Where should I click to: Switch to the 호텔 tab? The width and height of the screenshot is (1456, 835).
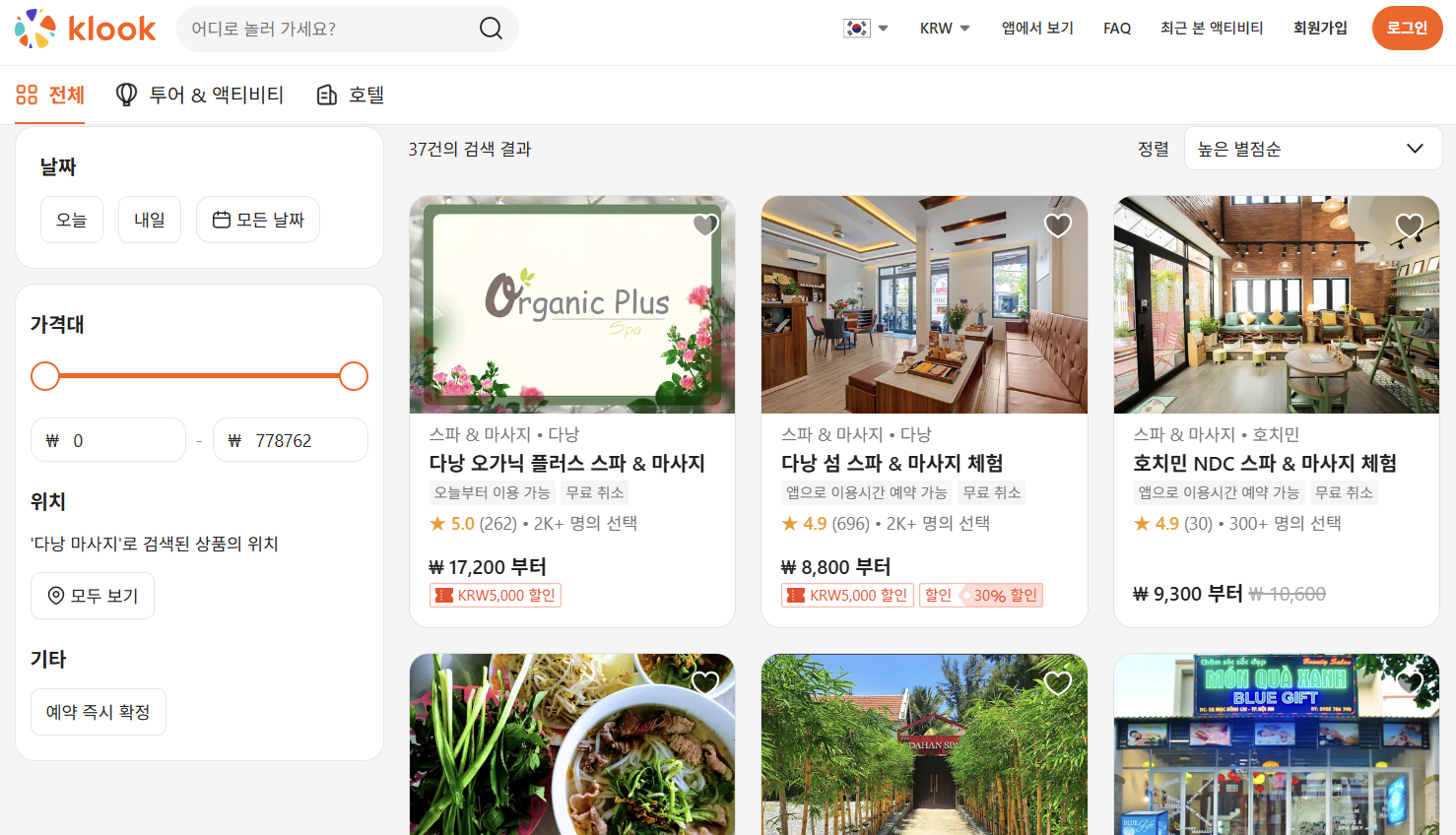click(350, 95)
